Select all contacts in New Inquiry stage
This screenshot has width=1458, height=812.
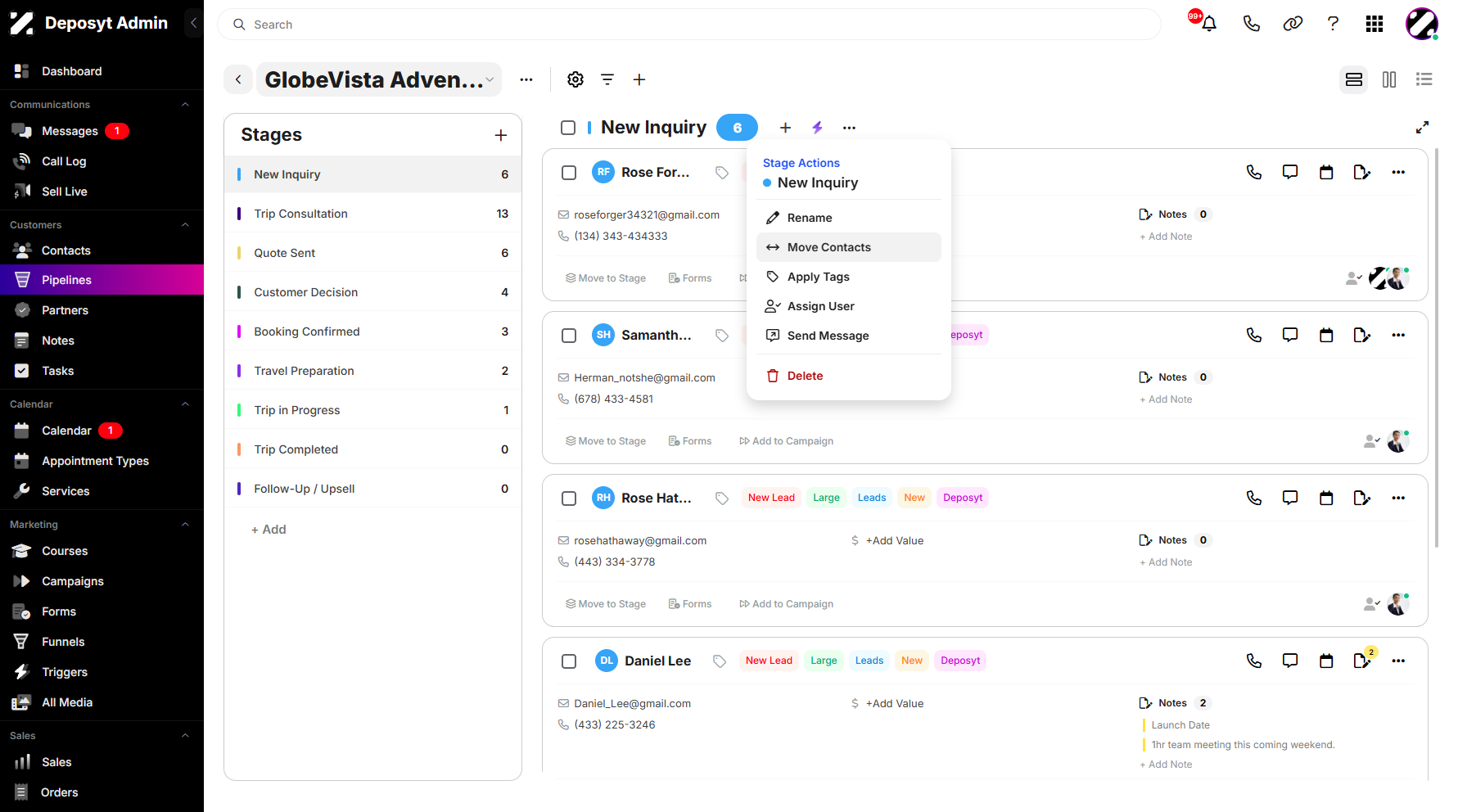[568, 128]
